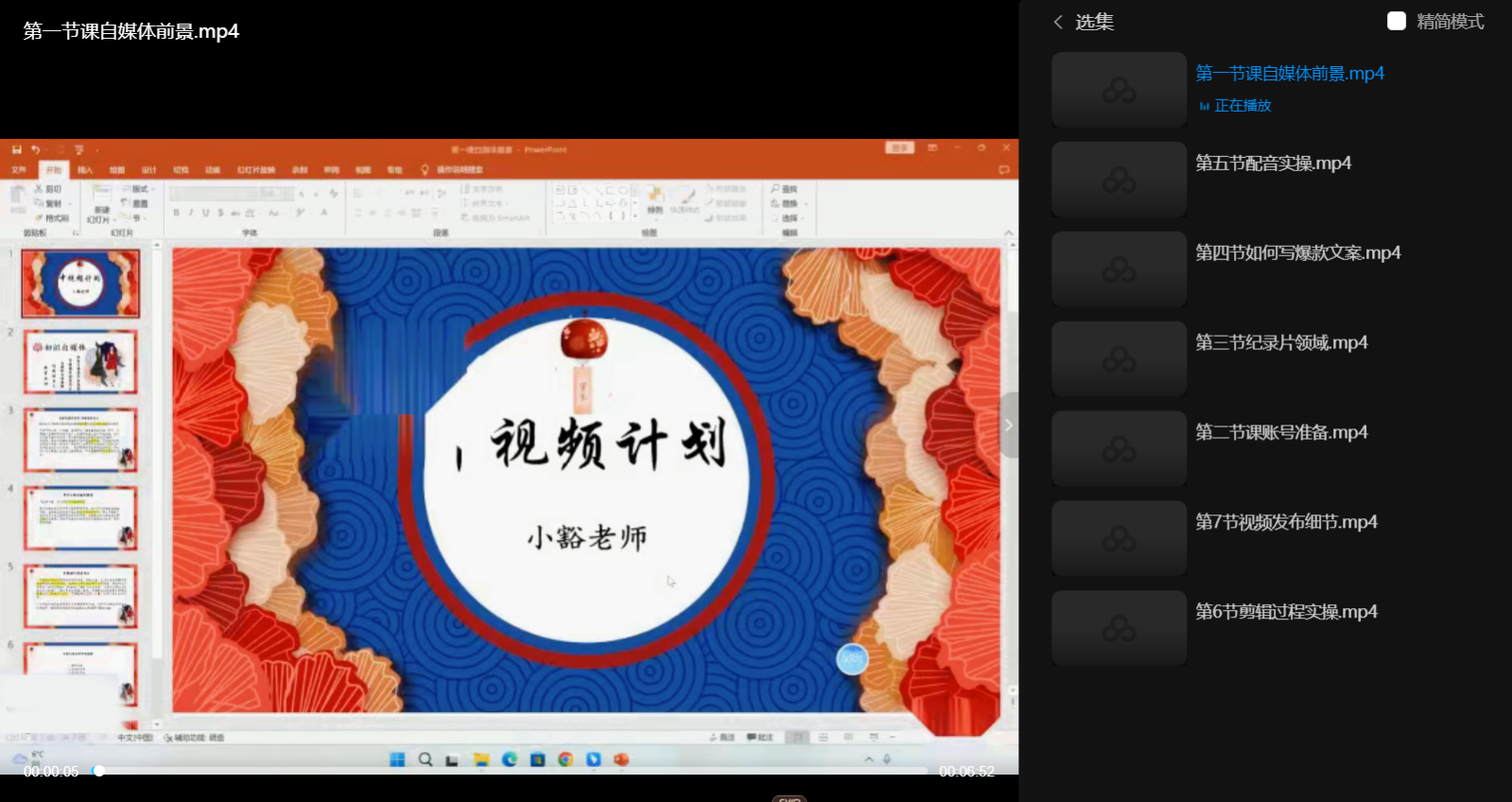Image resolution: width=1512 pixels, height=802 pixels.
Task: Click the PowerPoint save icon
Action: [x=16, y=149]
